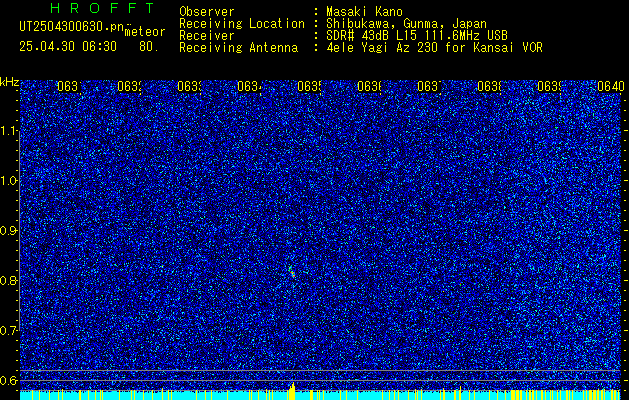Click the HROFFT title text

click(103, 8)
